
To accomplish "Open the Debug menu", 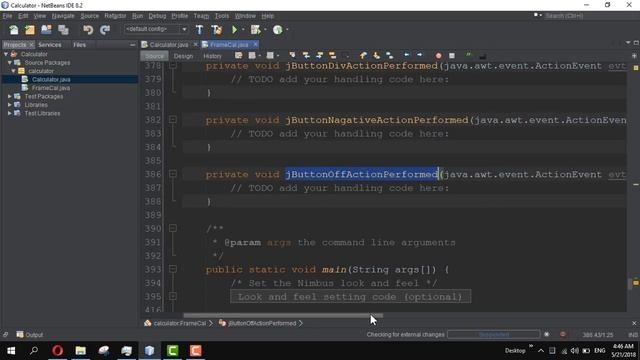I will coord(157,16).
